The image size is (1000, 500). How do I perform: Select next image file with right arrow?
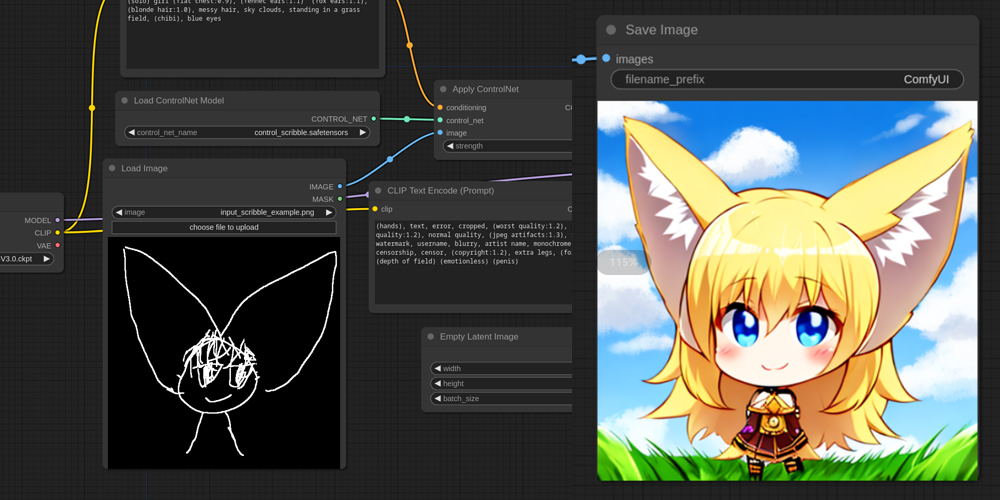click(328, 212)
